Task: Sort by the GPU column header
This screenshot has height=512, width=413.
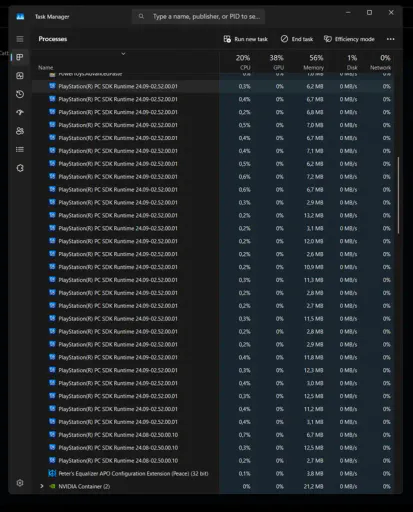Action: pyautogui.click(x=276, y=62)
